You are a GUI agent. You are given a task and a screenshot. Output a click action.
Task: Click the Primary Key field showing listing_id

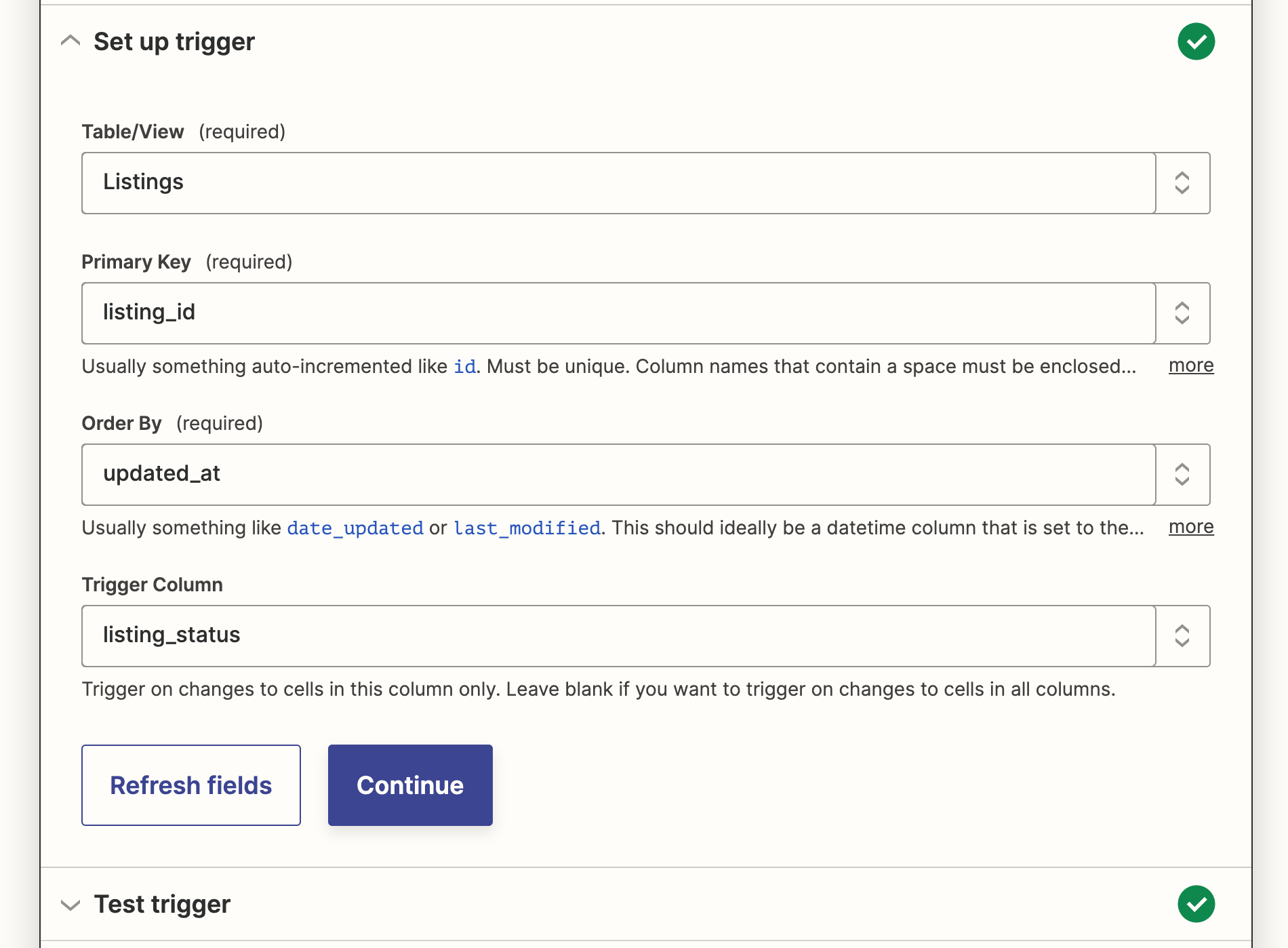[x=619, y=313]
